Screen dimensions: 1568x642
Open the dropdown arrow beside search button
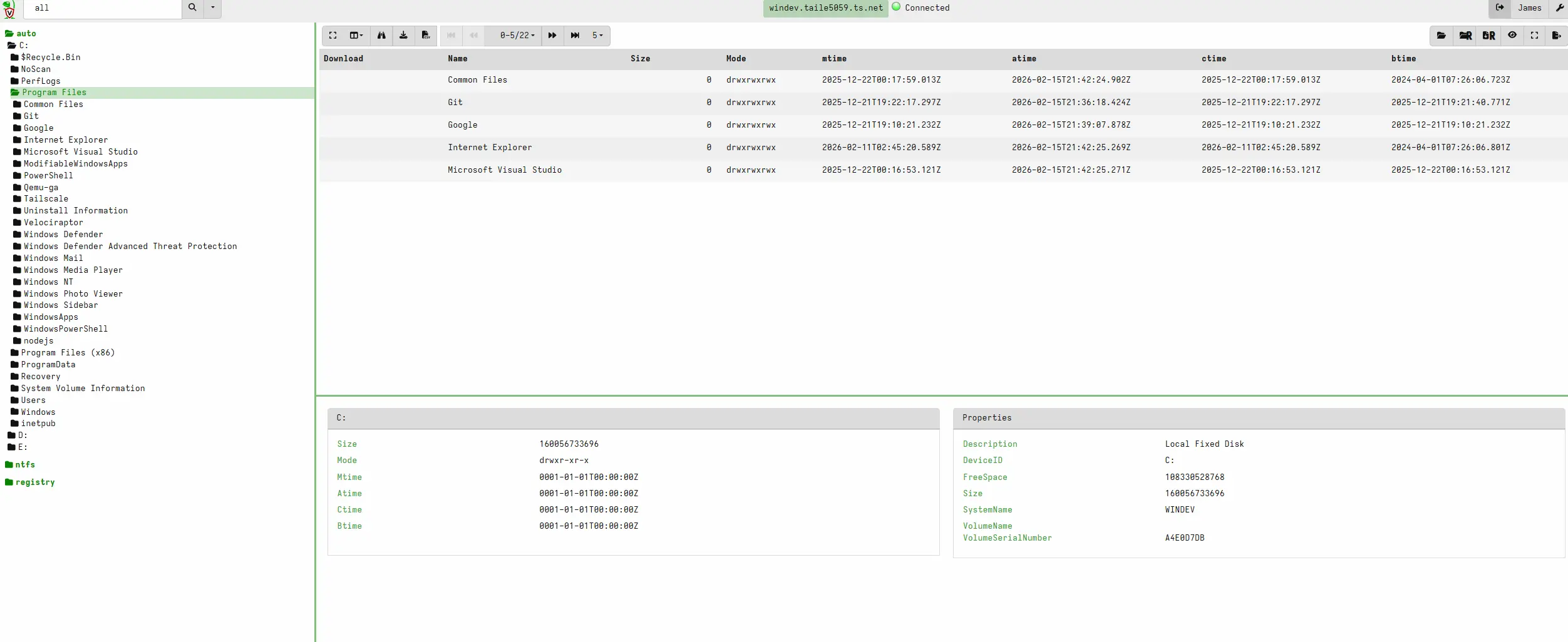point(213,8)
